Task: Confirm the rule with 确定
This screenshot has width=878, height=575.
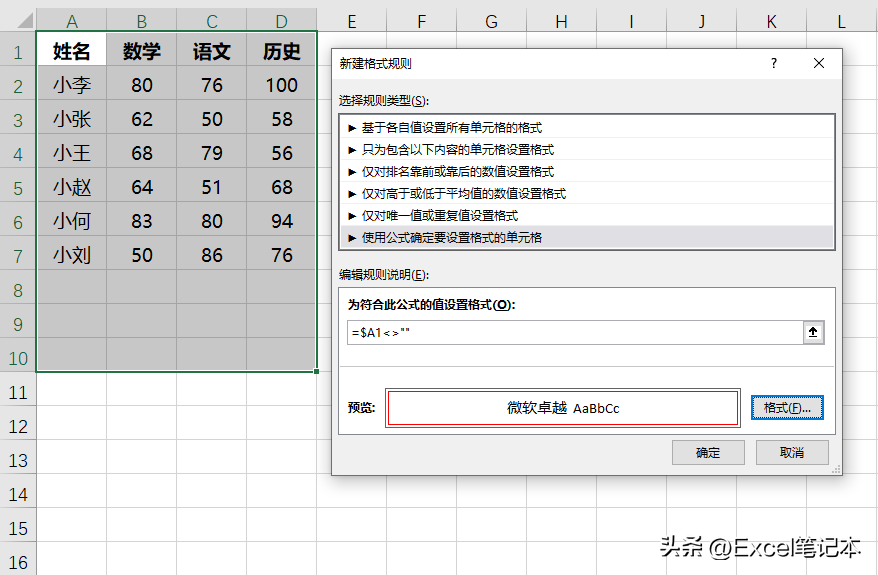Action: pyautogui.click(x=708, y=452)
